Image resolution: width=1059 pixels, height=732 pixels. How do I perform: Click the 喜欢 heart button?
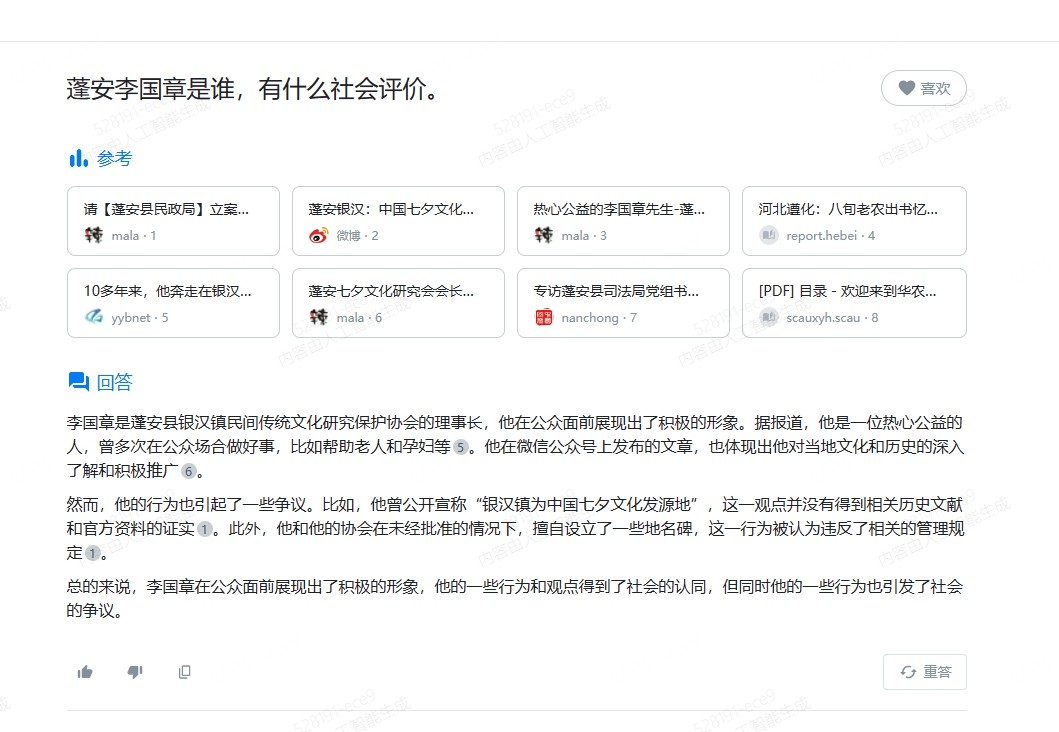pos(923,88)
